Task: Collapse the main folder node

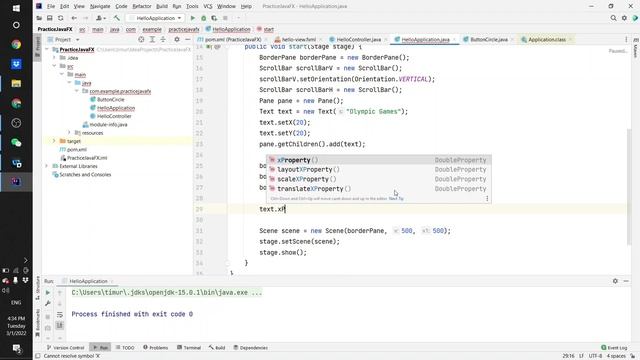Action: click(62, 75)
